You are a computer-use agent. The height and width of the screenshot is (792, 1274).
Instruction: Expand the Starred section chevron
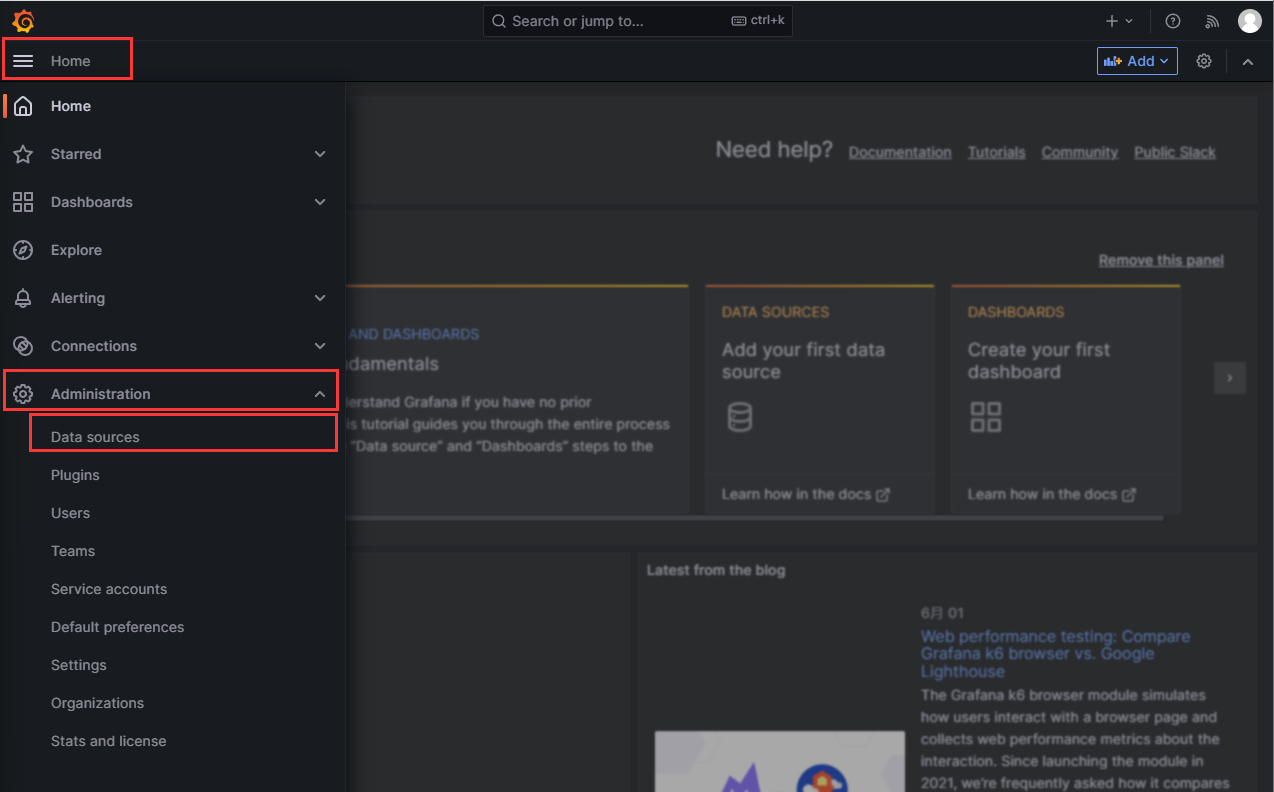point(320,154)
